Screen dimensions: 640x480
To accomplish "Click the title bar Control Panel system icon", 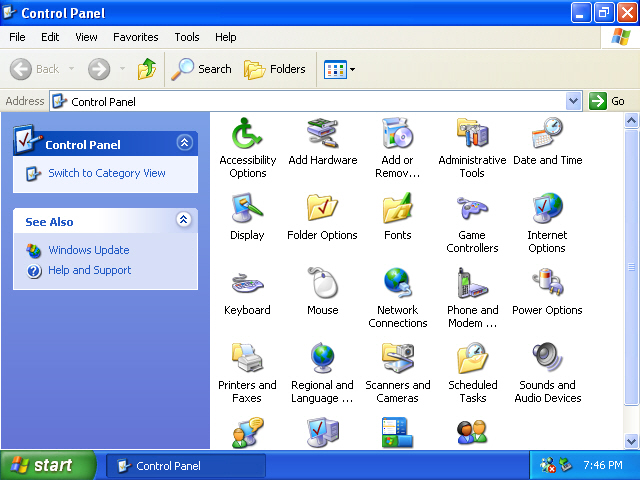I will click(9, 13).
